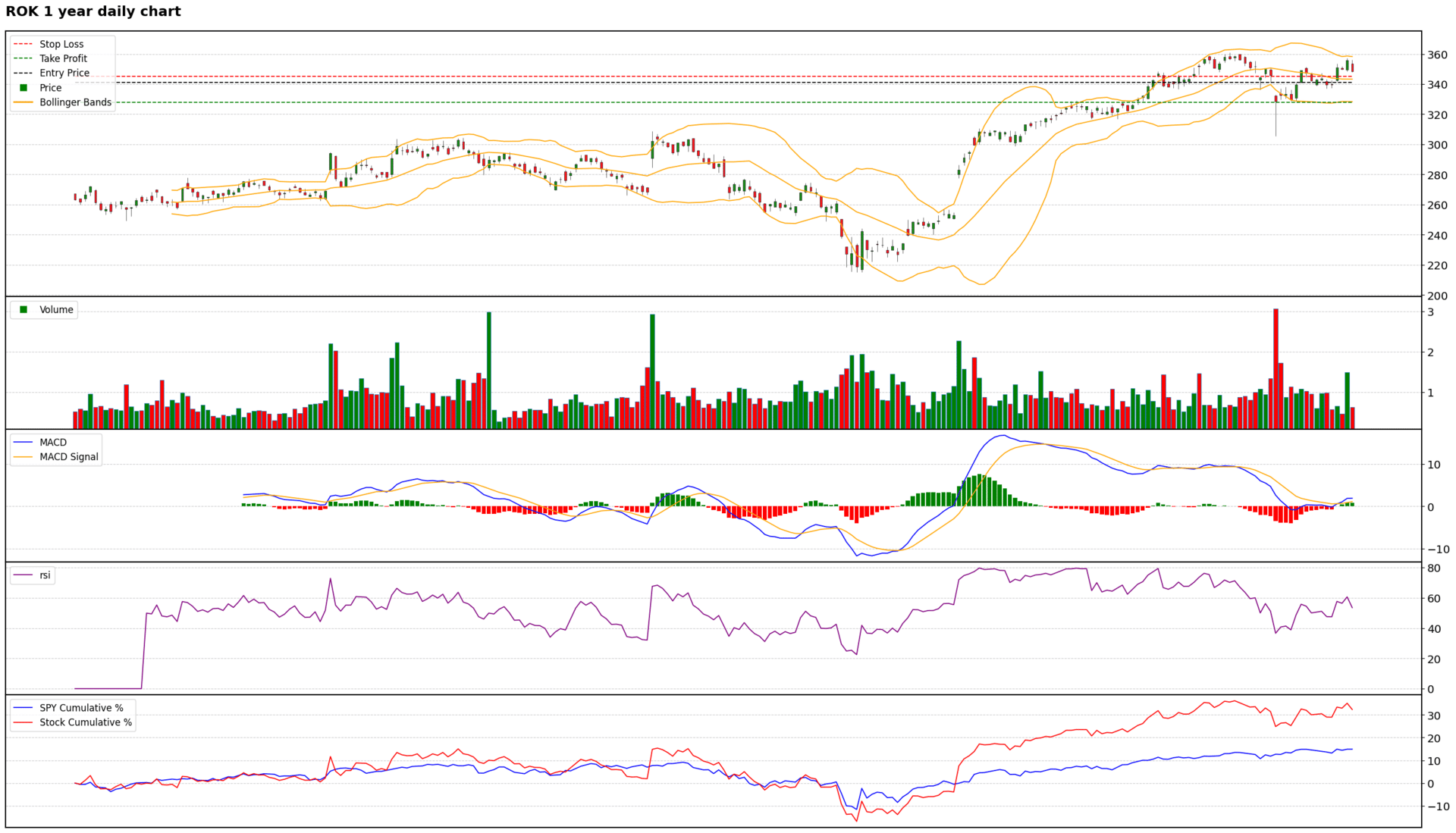1456x833 pixels.
Task: Click the 3 label on volume axis
Action: pos(1430,312)
